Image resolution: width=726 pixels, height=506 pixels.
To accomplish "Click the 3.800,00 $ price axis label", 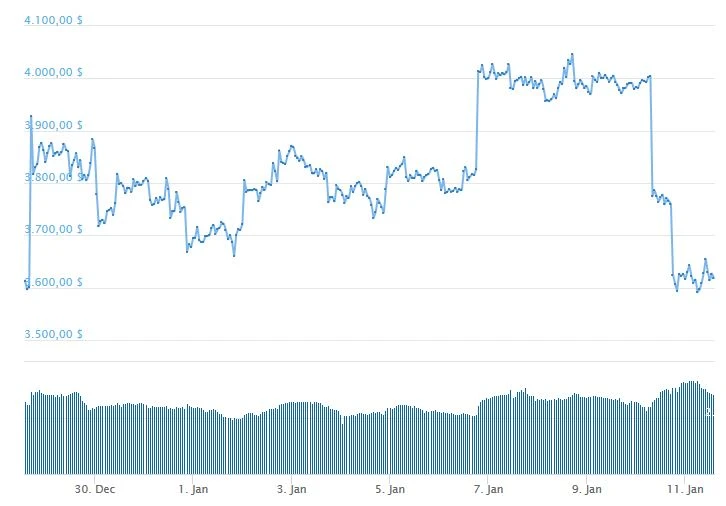I will (54, 178).
